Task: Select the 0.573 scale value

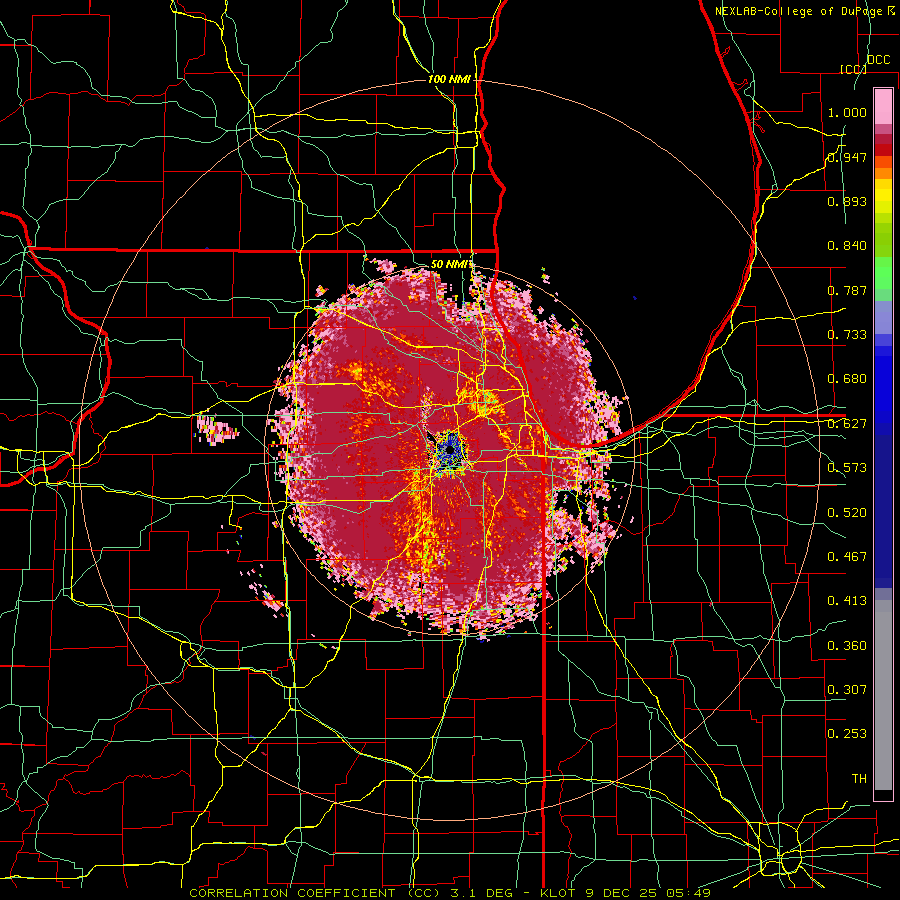Action: click(x=847, y=468)
